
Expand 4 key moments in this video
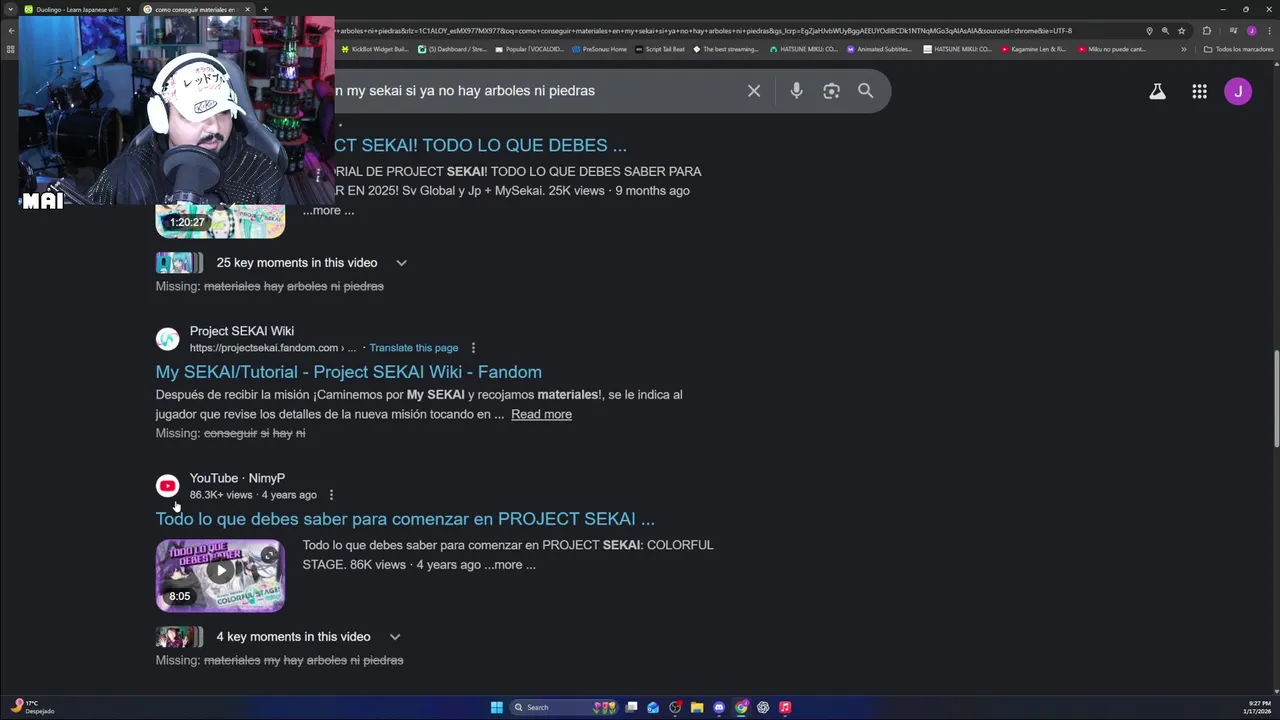[395, 637]
